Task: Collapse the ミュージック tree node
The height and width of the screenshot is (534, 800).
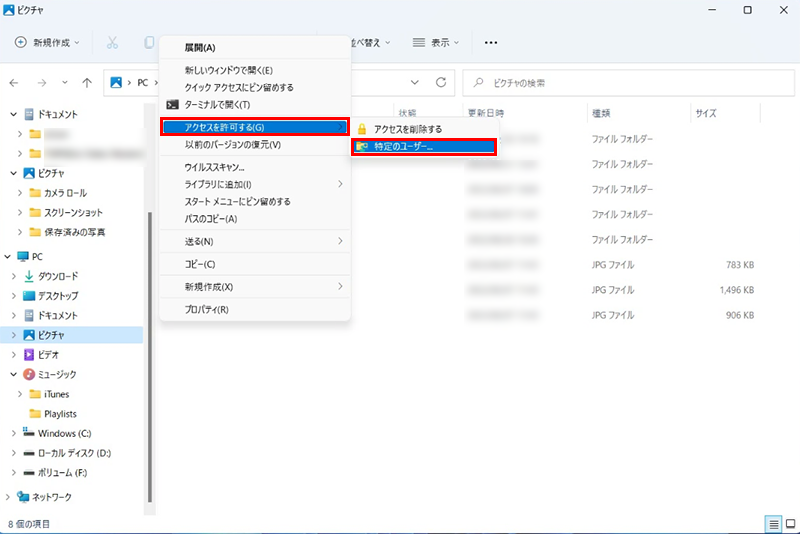Action: coord(13,374)
